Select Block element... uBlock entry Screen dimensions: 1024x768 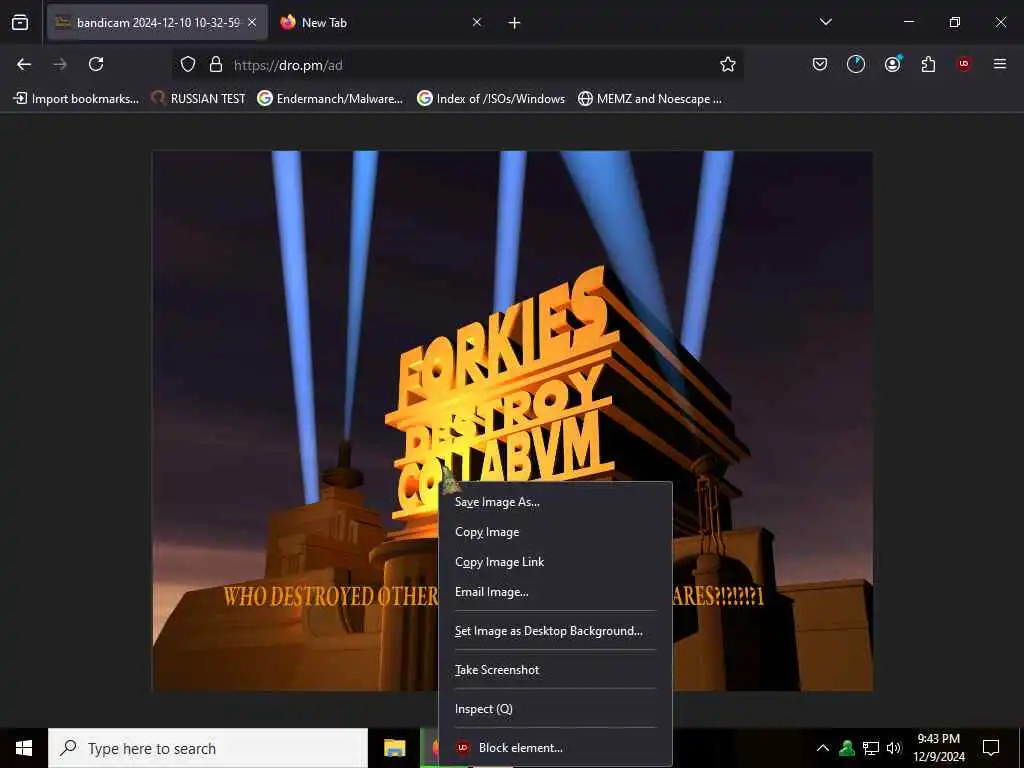[555, 748]
